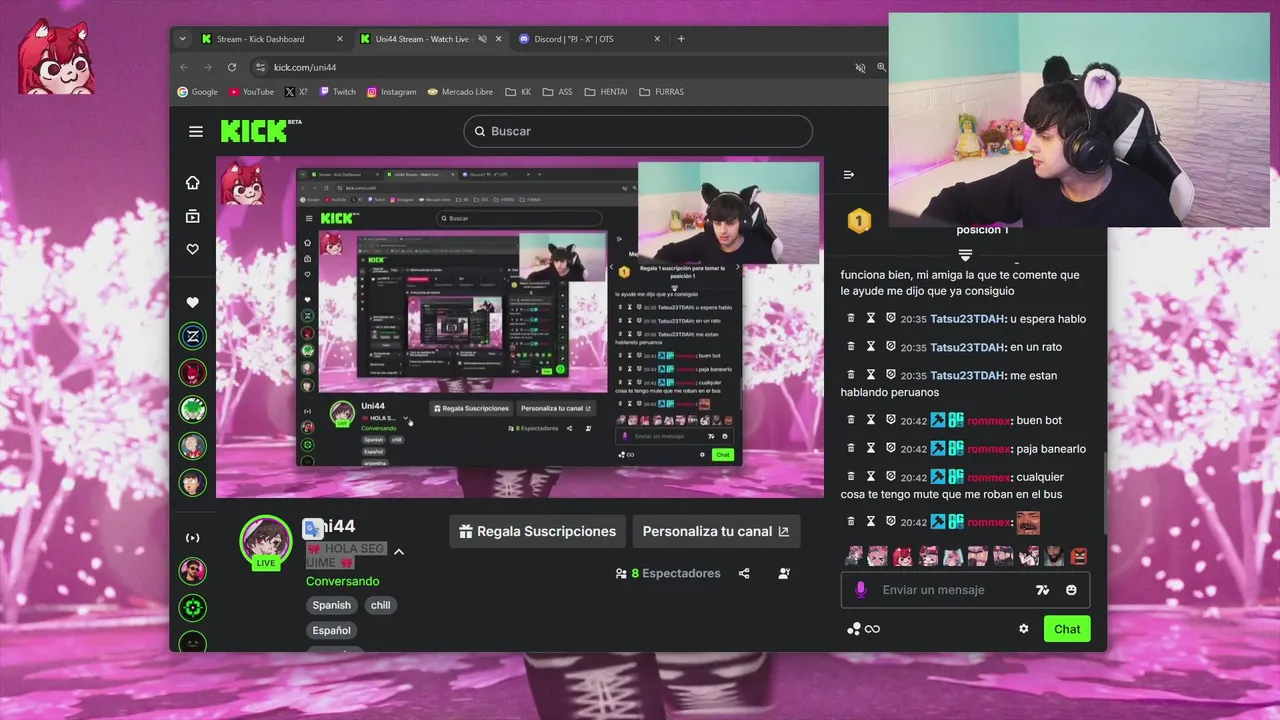Select the chill tag
This screenshot has height=720, width=1280.
click(381, 605)
